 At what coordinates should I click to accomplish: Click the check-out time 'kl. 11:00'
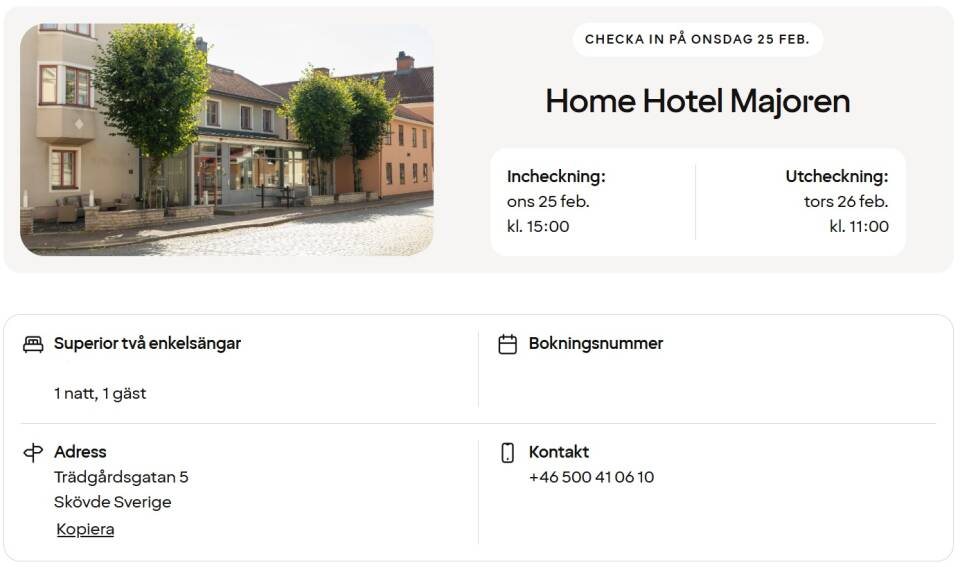(x=858, y=226)
